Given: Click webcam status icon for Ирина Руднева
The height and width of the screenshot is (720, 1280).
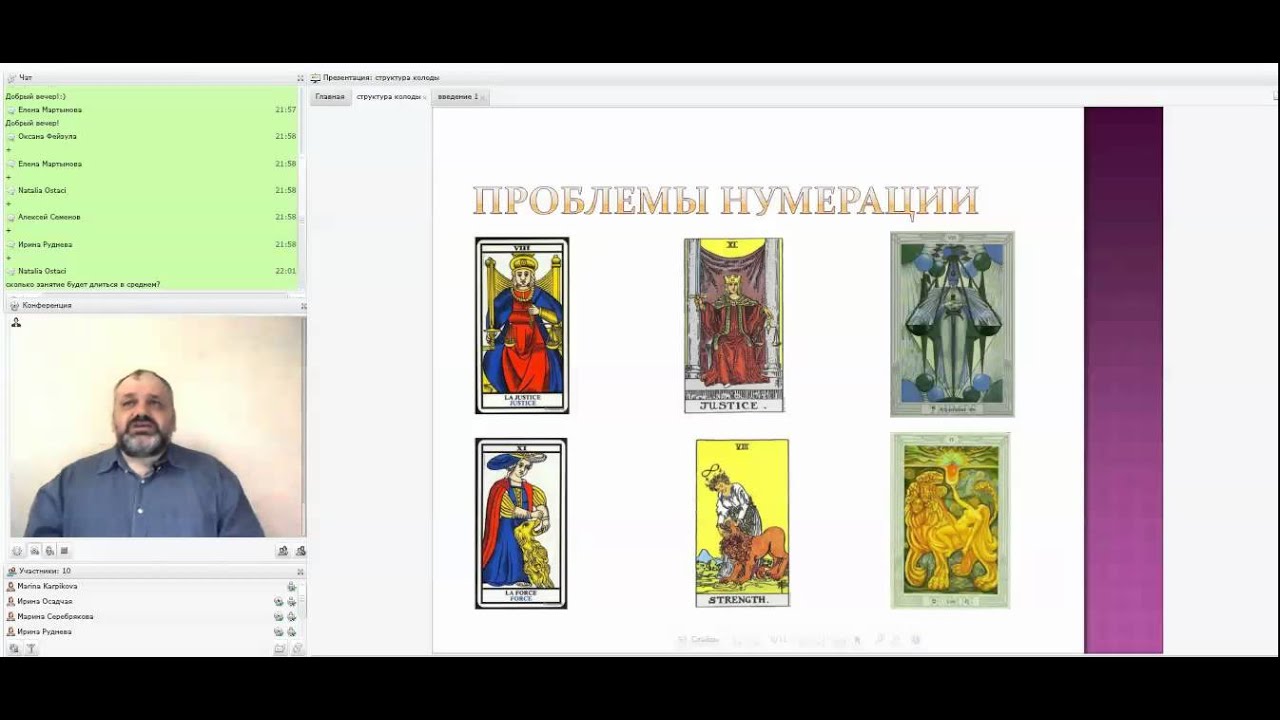Looking at the screenshot, I should click(278, 632).
